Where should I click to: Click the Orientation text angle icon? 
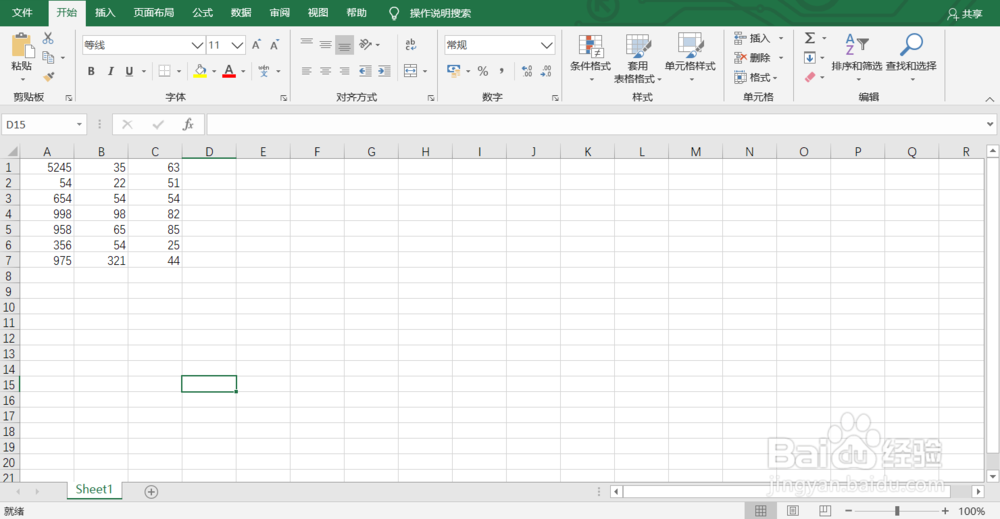365,44
